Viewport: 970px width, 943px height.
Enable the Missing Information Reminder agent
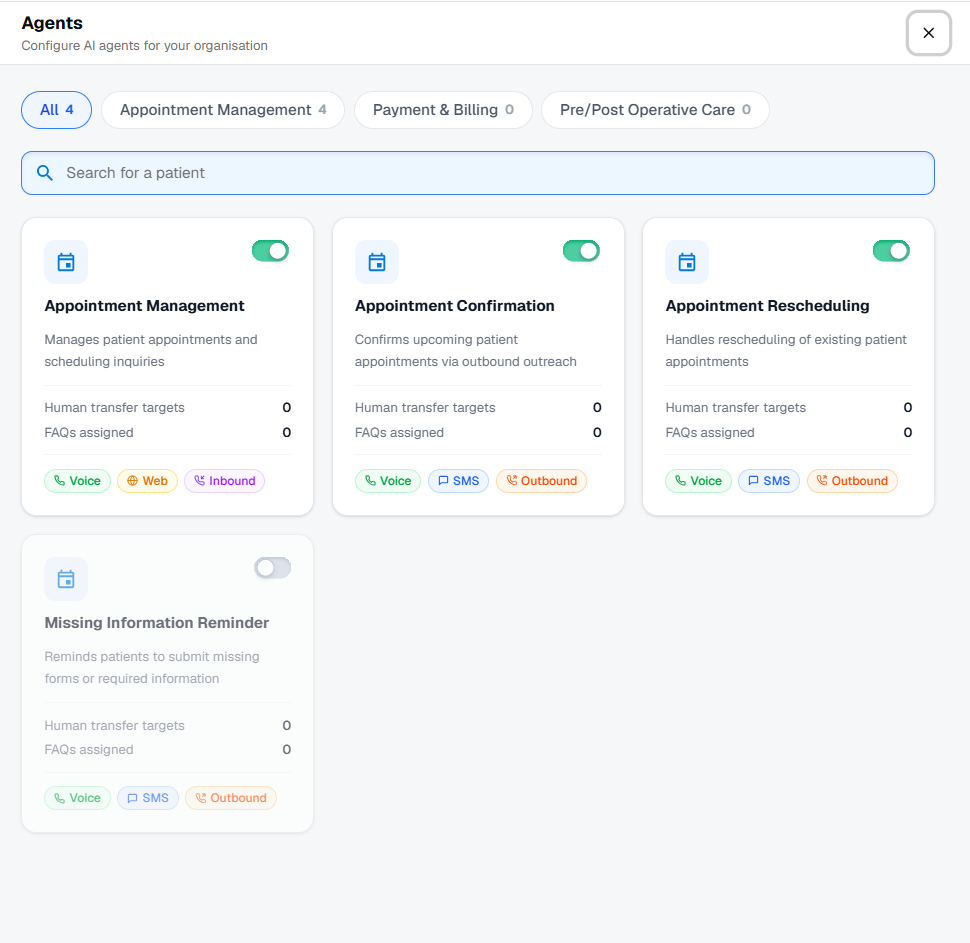[272, 568]
